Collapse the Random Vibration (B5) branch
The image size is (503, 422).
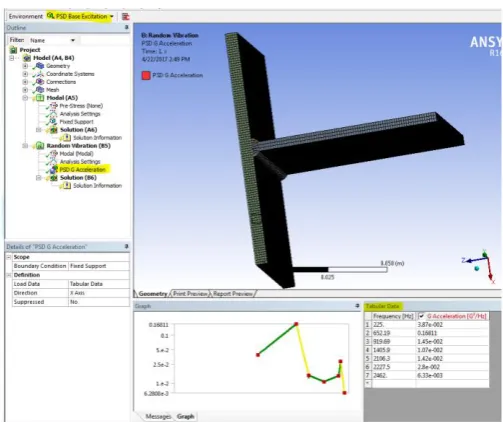(25, 146)
